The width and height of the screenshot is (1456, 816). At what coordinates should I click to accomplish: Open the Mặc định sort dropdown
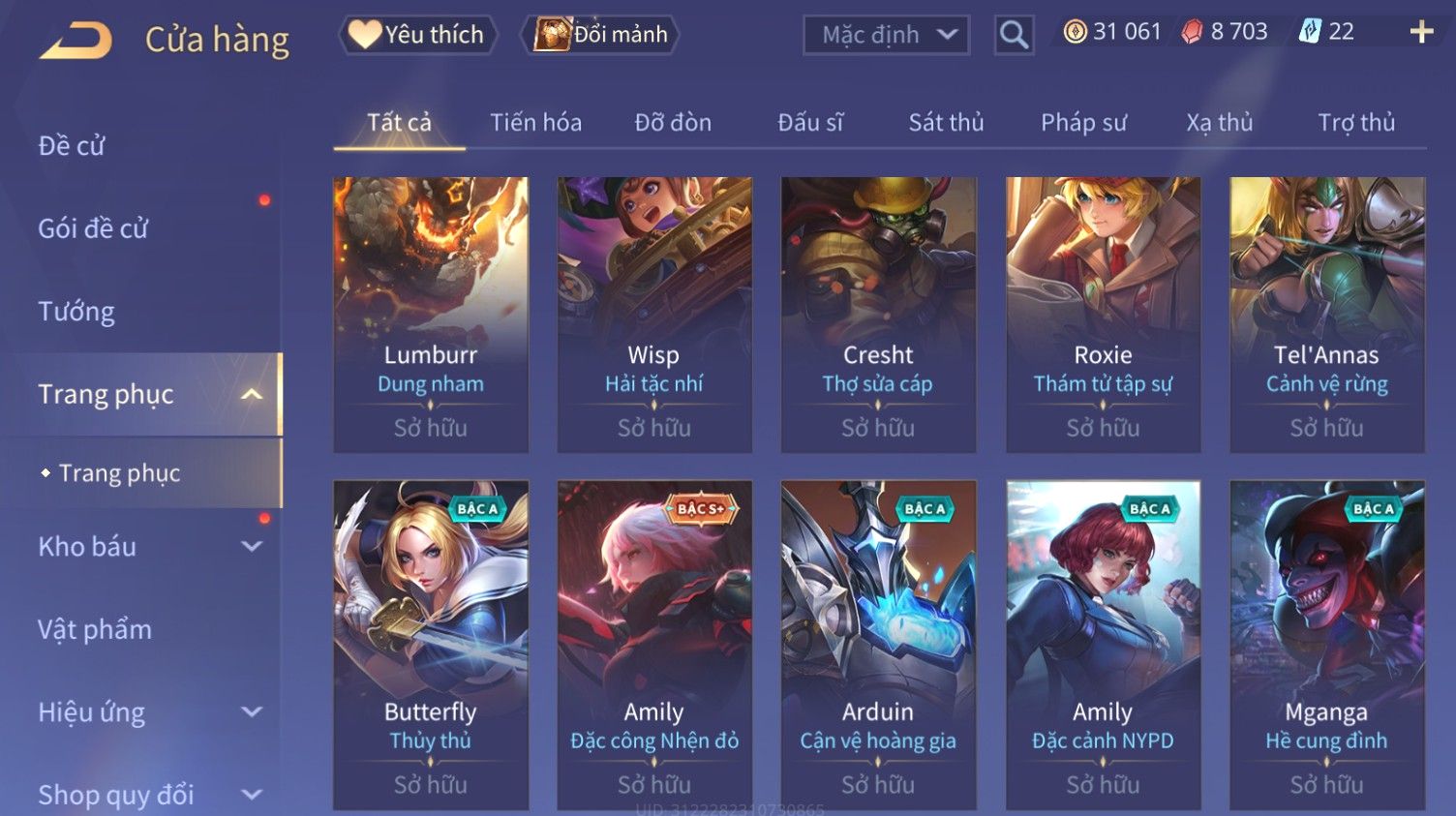click(x=886, y=35)
